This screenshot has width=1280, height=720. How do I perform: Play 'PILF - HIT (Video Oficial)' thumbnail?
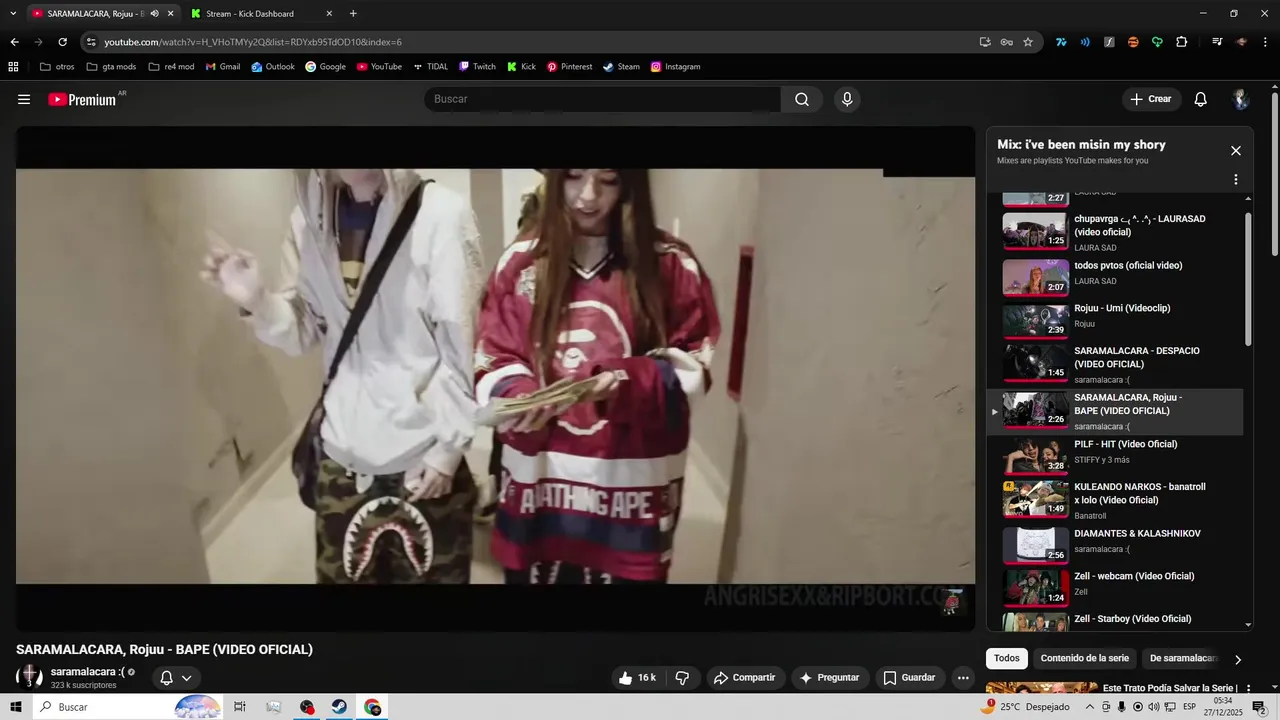point(1035,455)
